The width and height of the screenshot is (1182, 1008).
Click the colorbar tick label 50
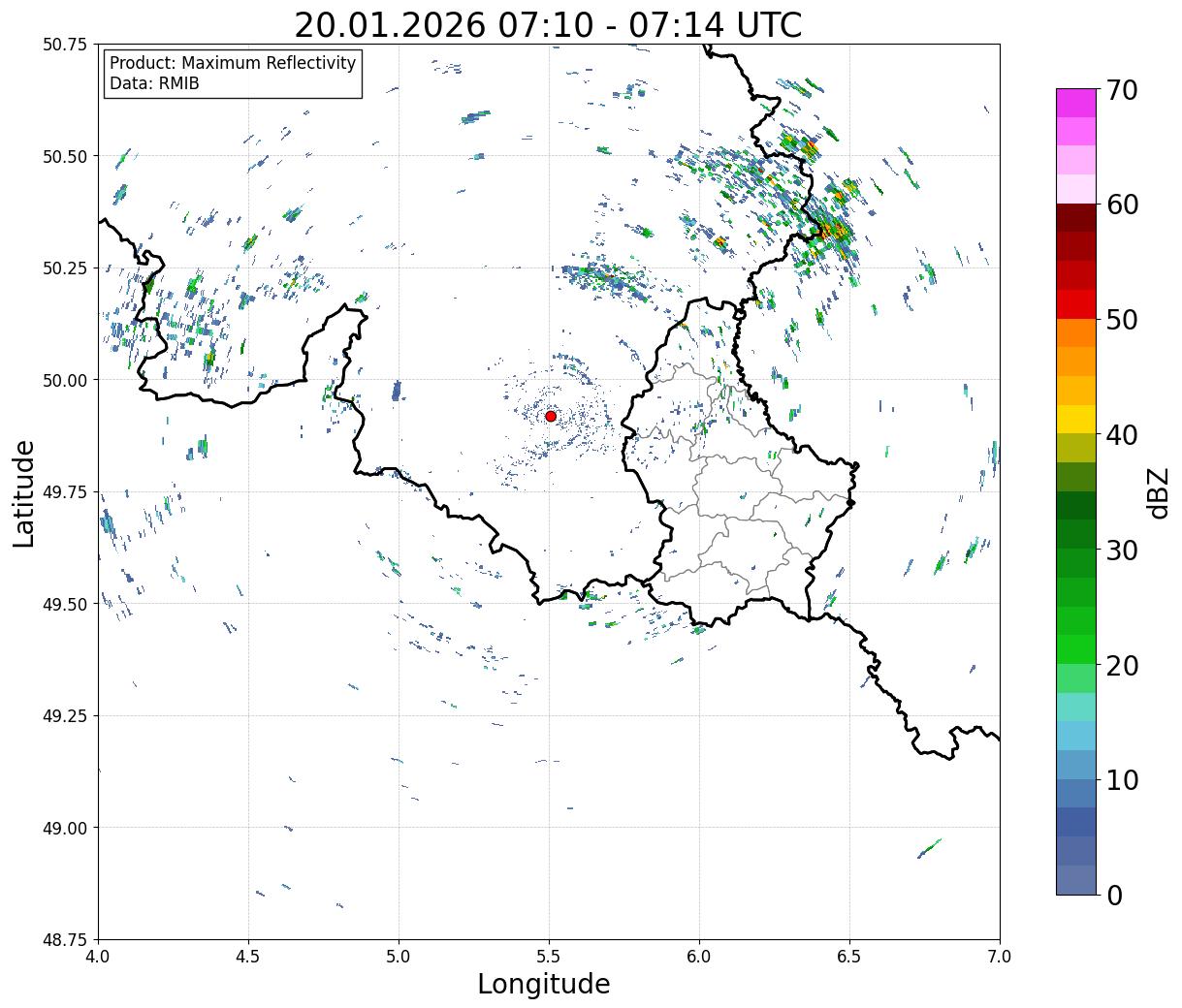click(x=1121, y=320)
